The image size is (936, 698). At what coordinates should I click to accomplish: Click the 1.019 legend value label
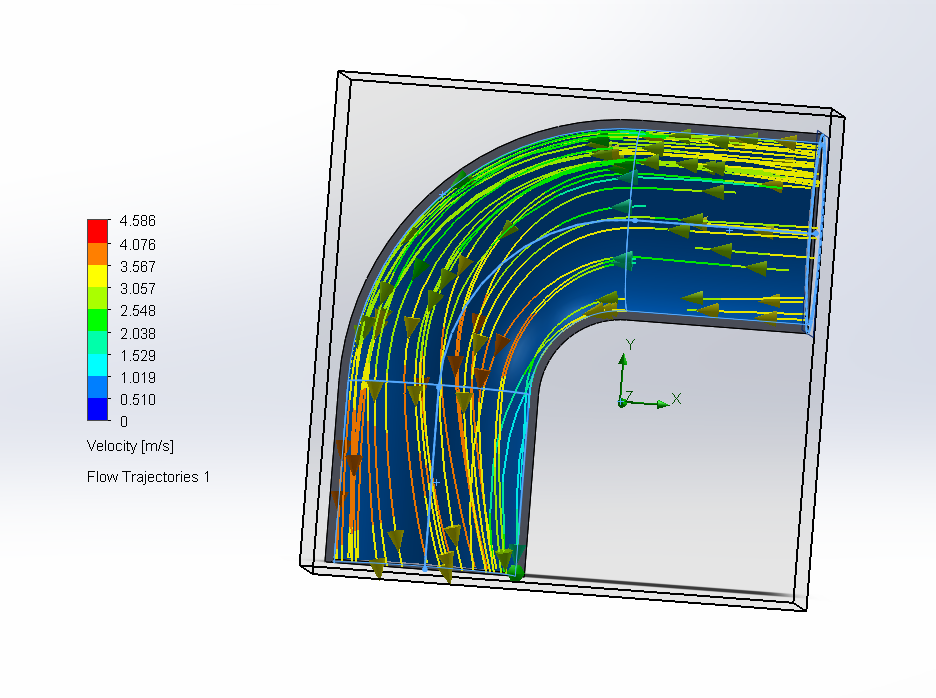click(x=136, y=377)
